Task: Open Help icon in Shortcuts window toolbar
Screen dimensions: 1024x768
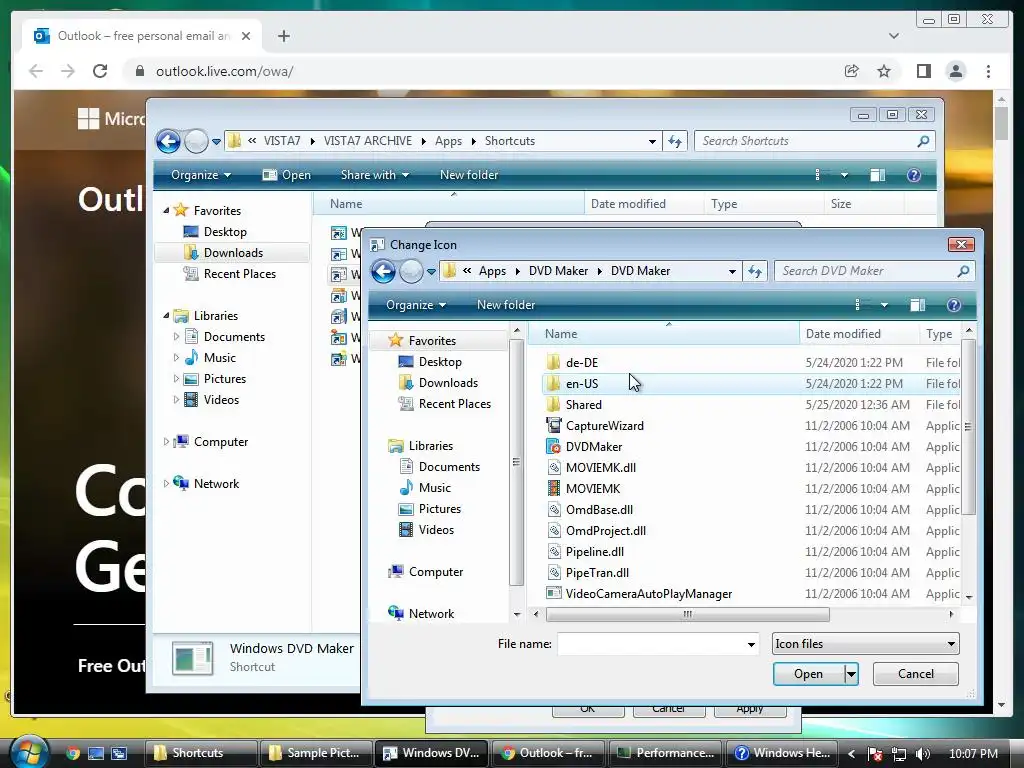Action: tap(914, 175)
